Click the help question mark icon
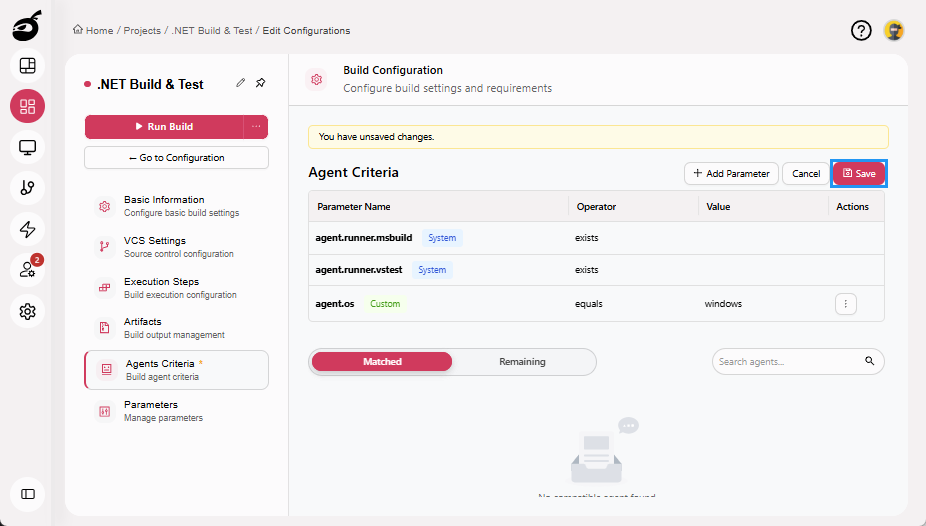This screenshot has width=926, height=526. tap(861, 30)
